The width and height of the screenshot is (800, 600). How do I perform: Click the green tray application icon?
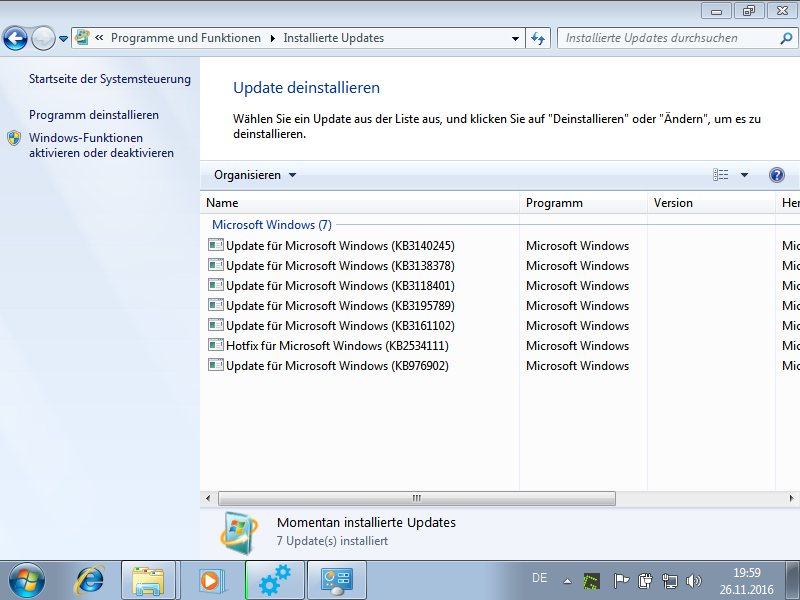pyautogui.click(x=592, y=581)
